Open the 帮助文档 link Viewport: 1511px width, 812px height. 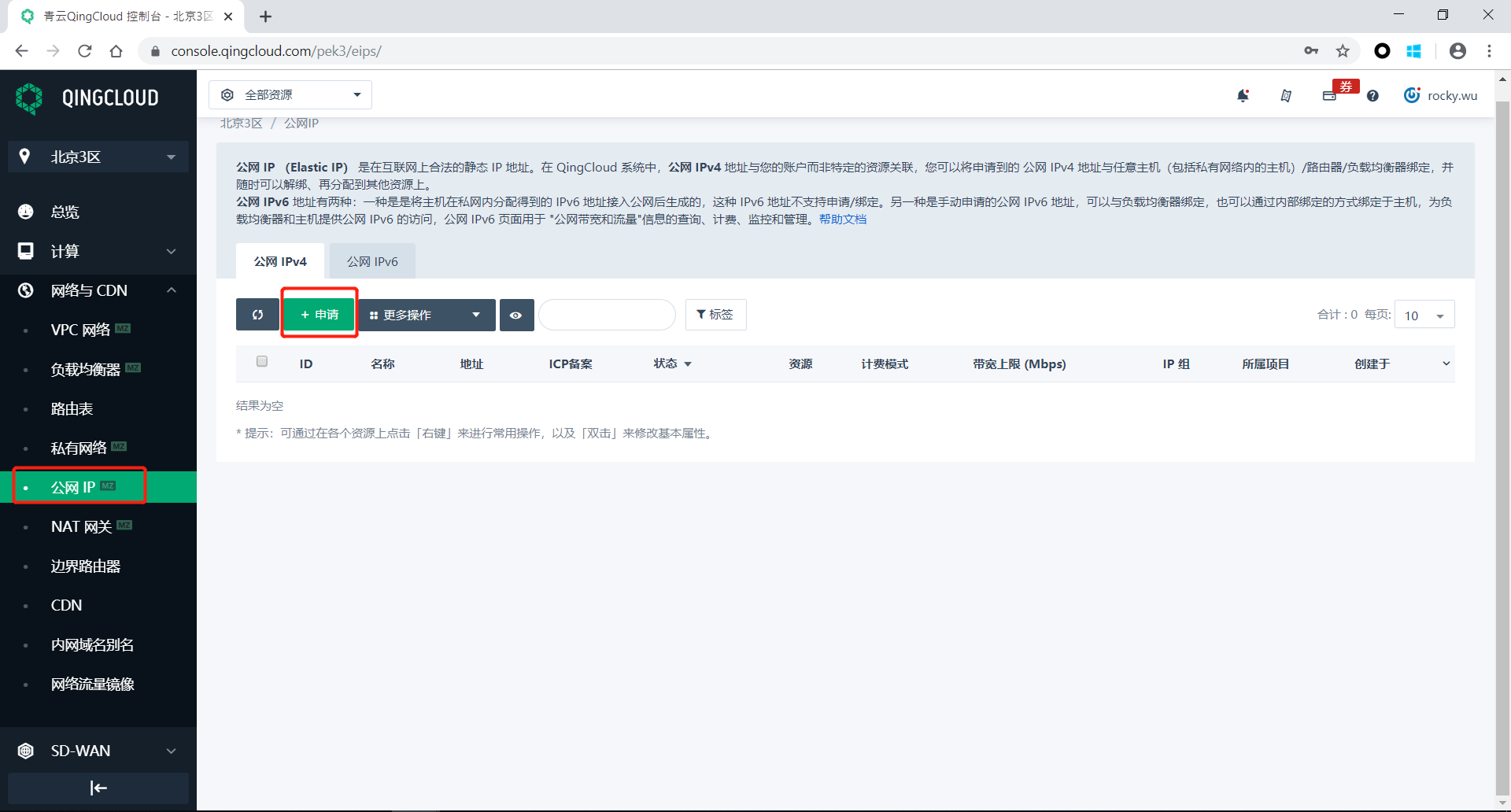[843, 220]
